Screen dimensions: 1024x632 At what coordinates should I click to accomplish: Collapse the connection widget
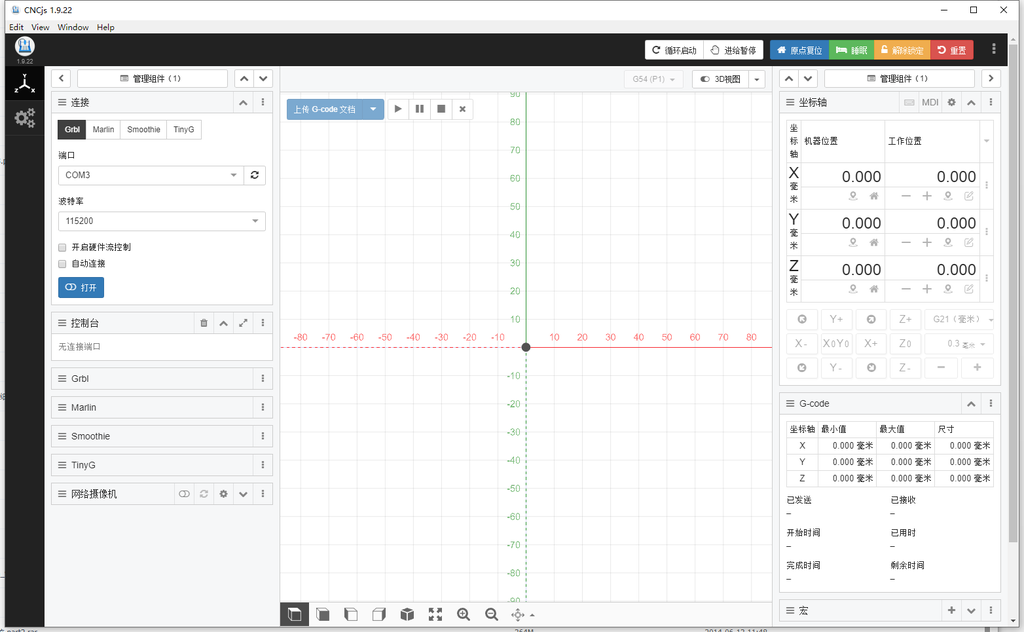pyautogui.click(x=243, y=103)
